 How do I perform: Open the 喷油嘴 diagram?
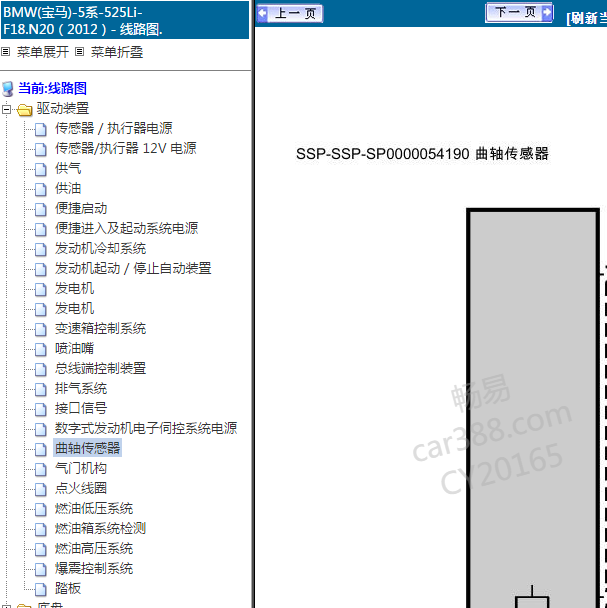pos(74,348)
